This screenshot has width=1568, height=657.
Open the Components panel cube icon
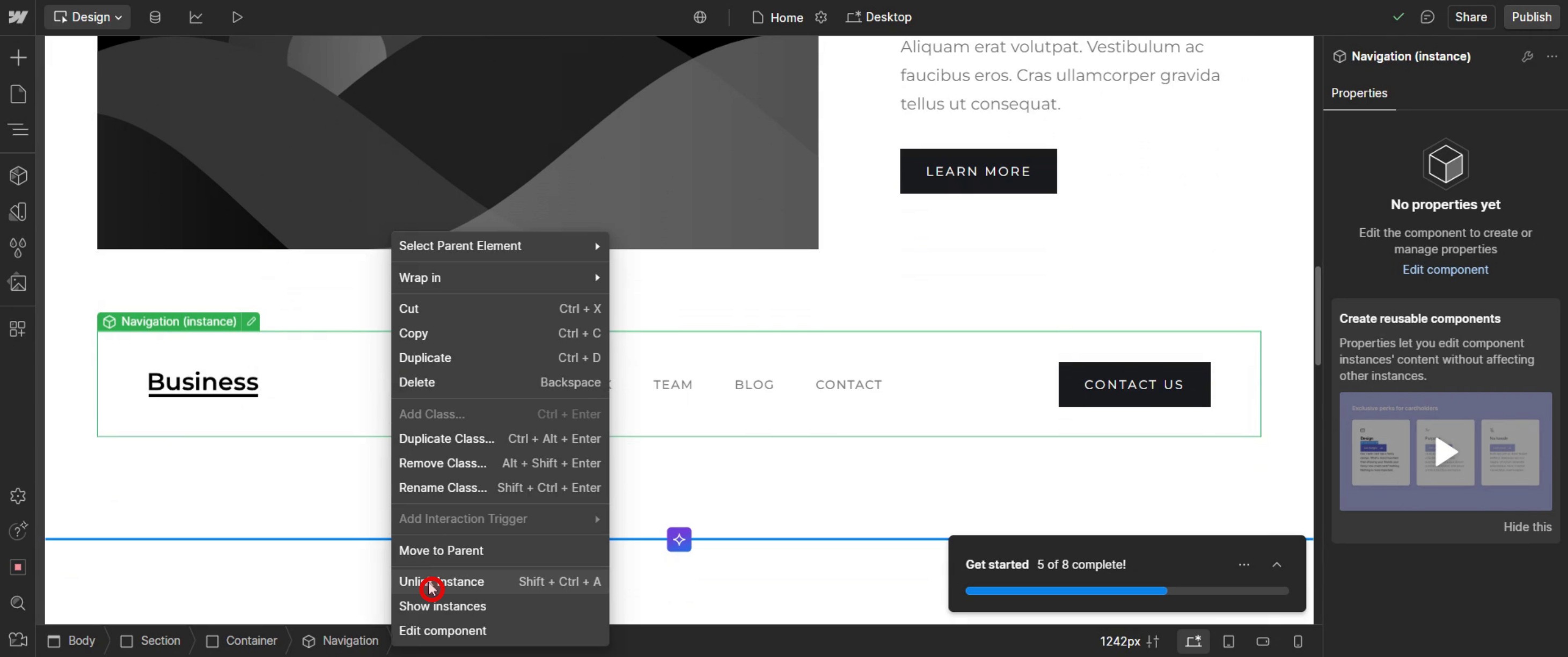coord(18,176)
